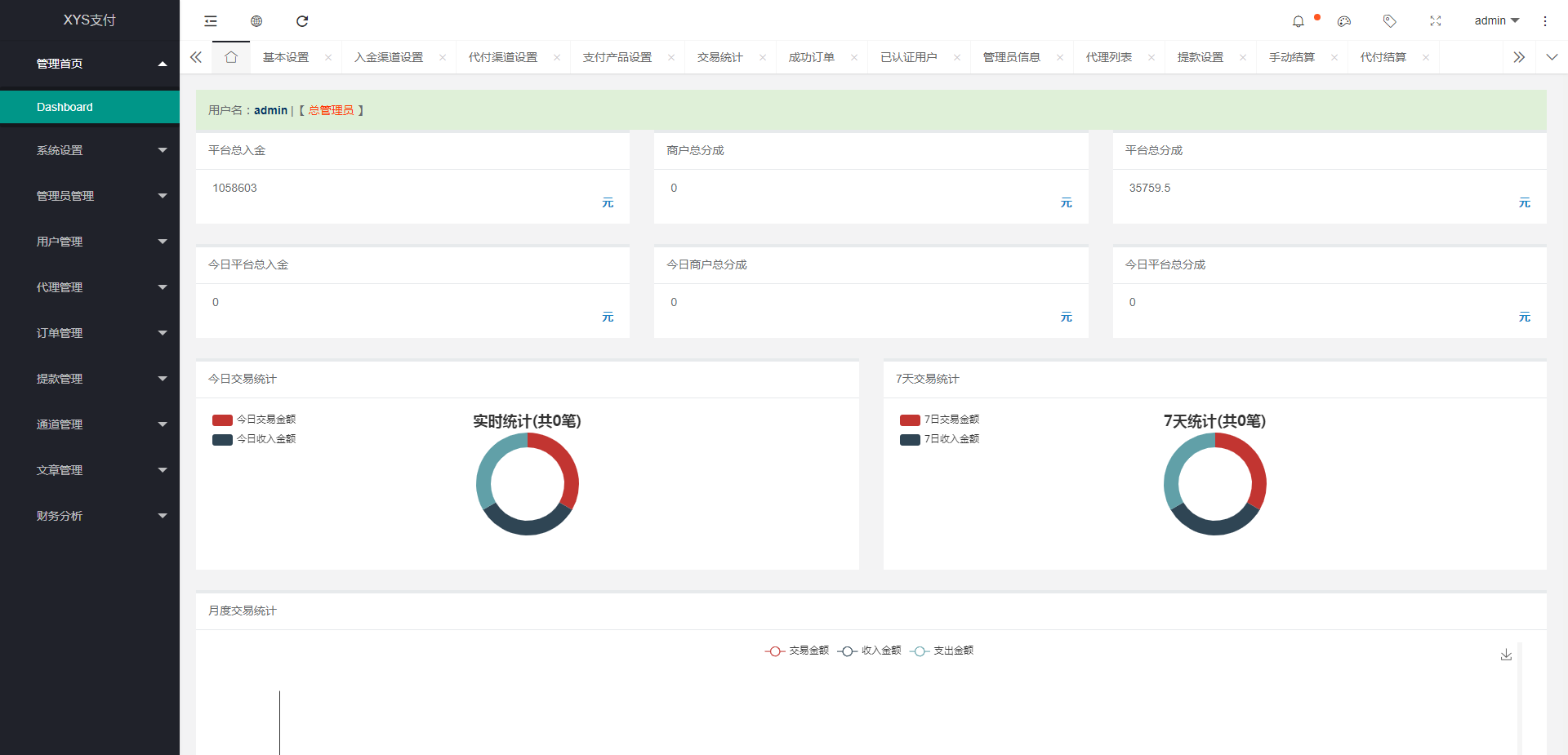Toggle 收入金额 line in monthly legend

pyautogui.click(x=869, y=651)
